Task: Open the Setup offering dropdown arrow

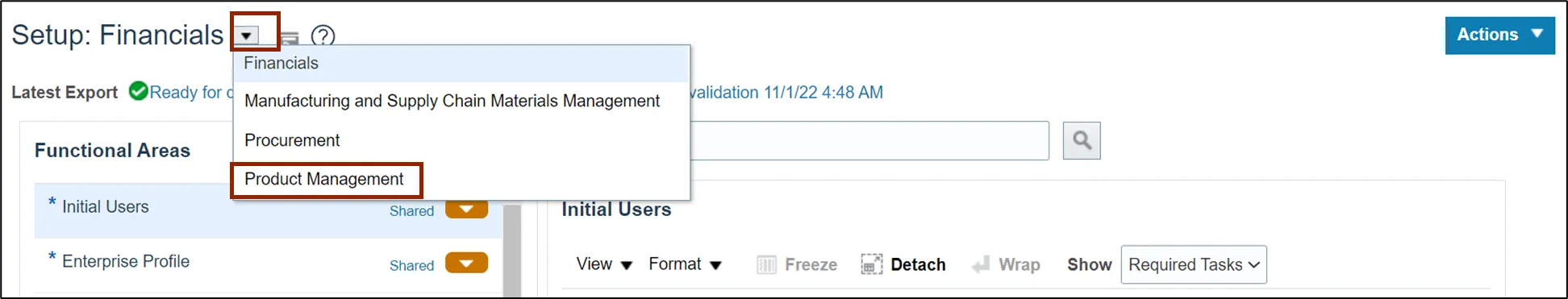Action: pyautogui.click(x=247, y=35)
